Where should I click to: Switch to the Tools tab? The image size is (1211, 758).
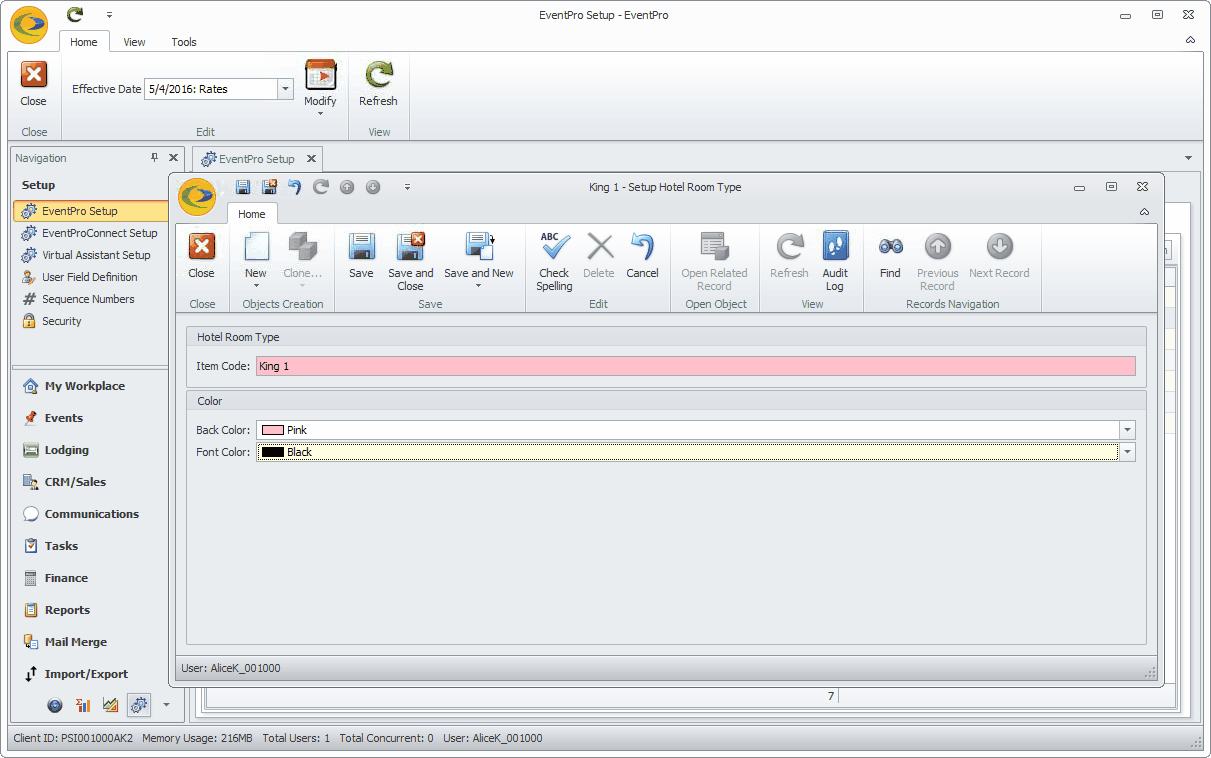coord(184,42)
